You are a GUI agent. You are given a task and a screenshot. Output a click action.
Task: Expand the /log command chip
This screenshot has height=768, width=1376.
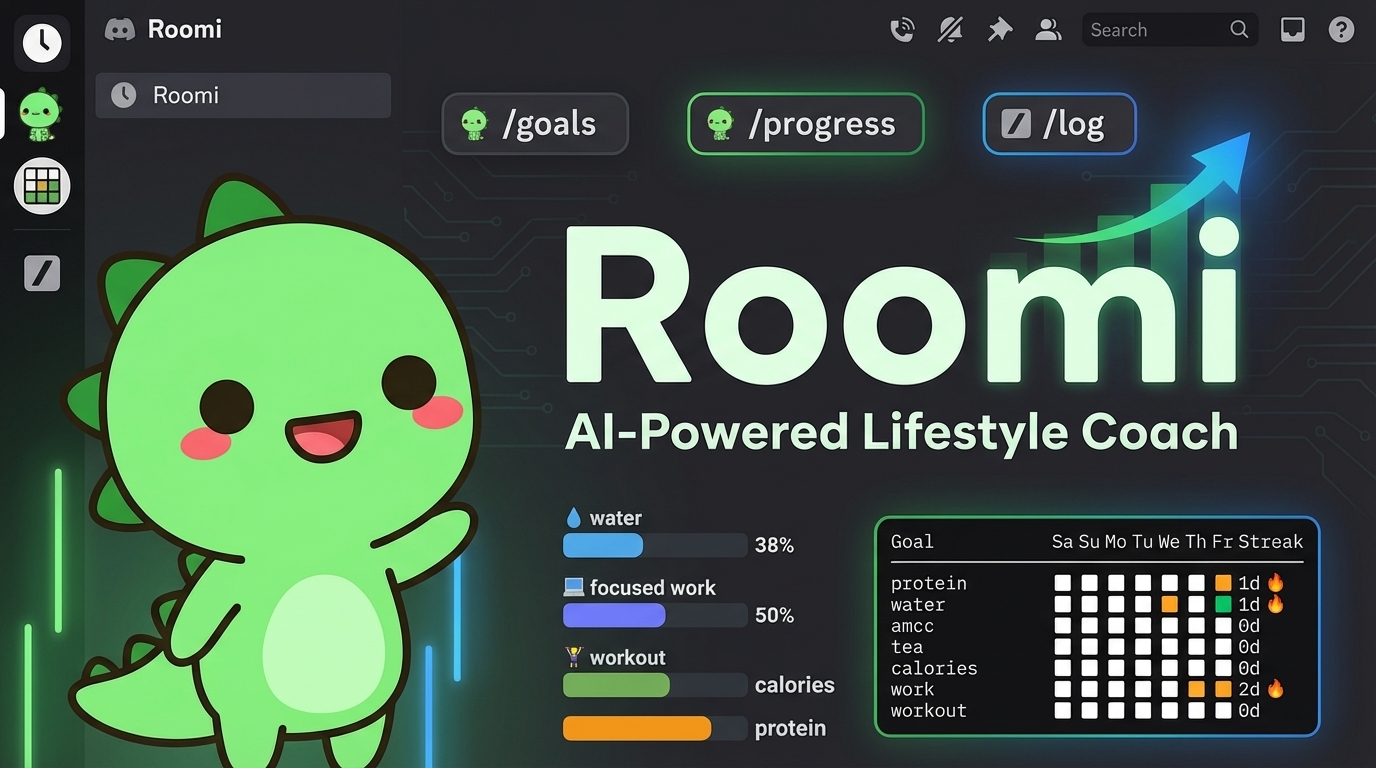1059,123
